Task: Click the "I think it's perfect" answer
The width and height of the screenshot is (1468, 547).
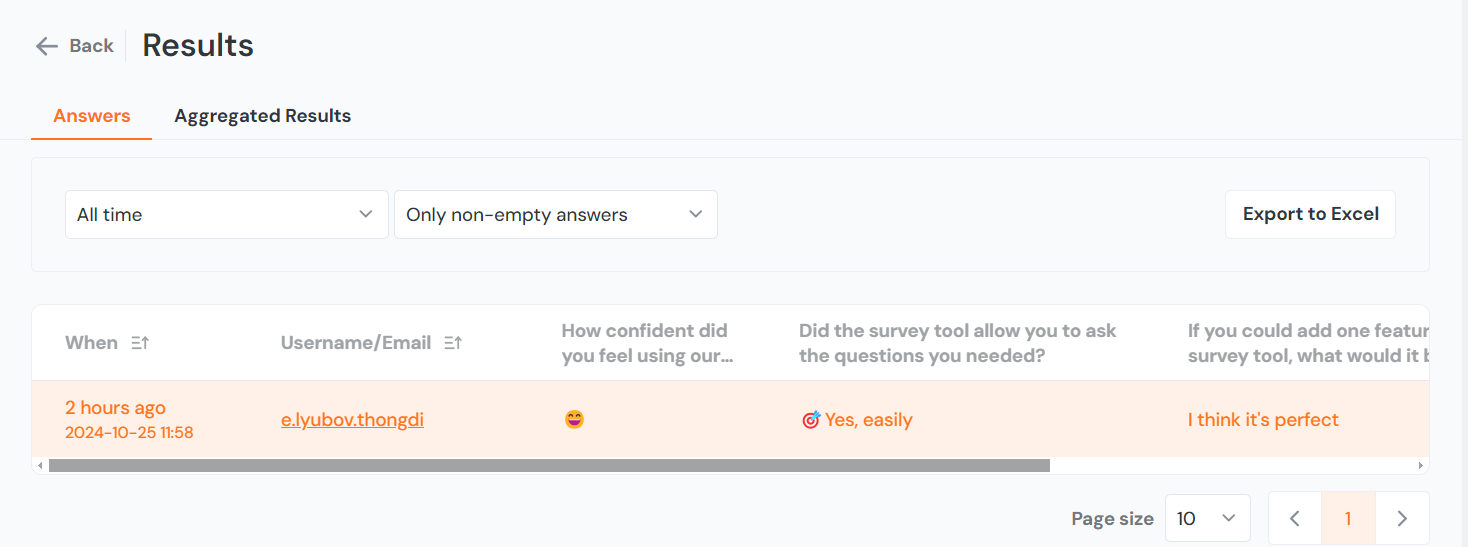Action: point(1263,420)
